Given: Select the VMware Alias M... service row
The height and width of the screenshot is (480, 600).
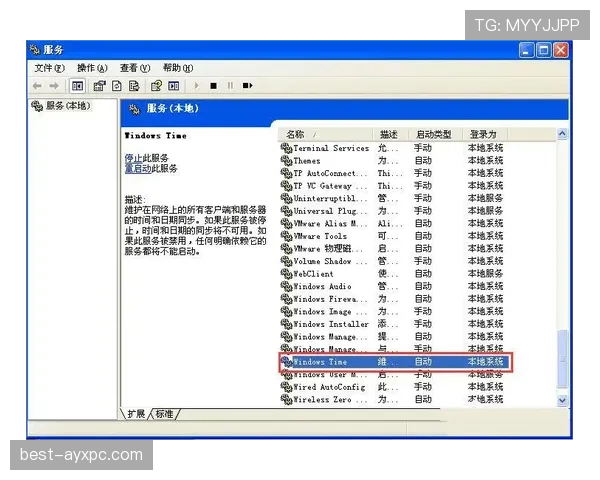Looking at the screenshot, I should (393, 224).
